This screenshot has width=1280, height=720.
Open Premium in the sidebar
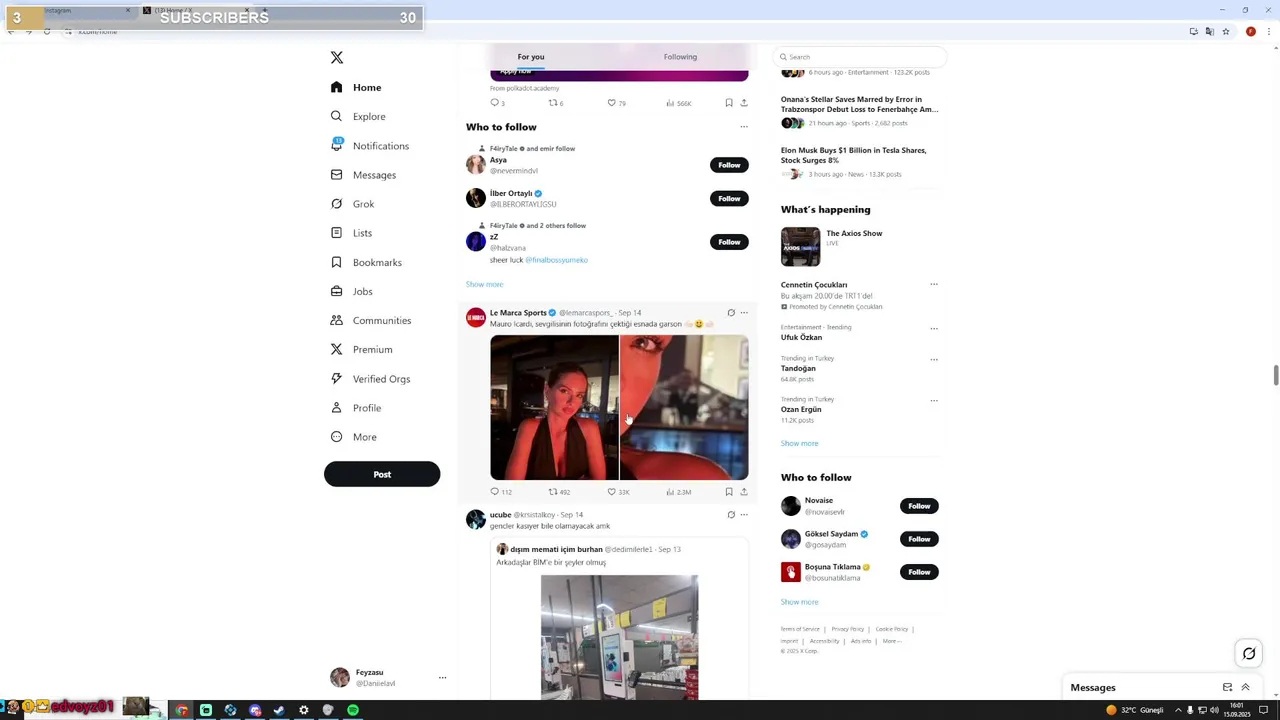point(361,349)
